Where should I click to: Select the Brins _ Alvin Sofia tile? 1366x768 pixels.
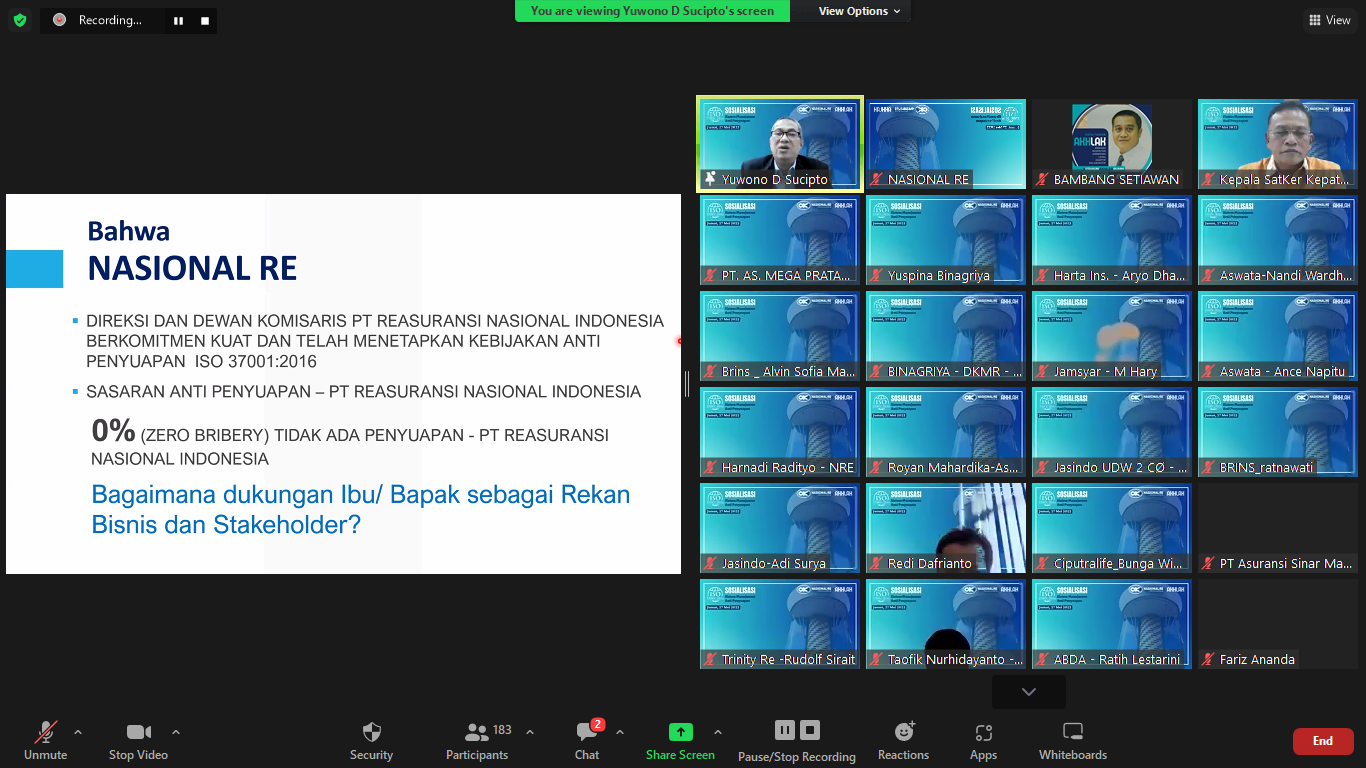tap(780, 335)
